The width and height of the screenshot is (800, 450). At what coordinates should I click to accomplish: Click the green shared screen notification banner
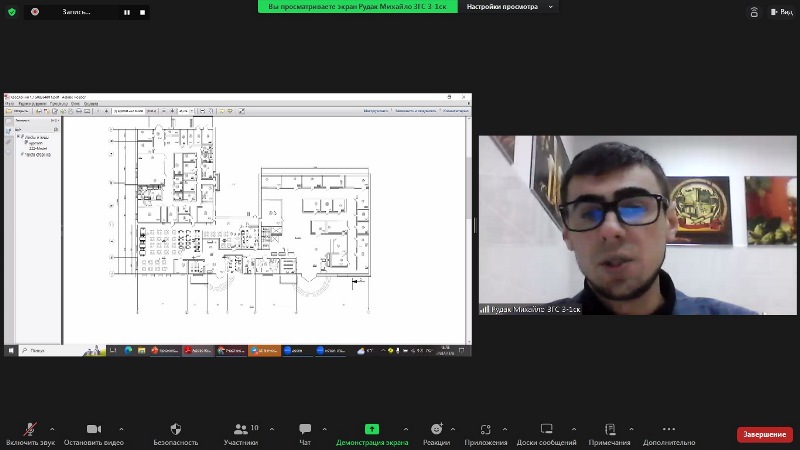coord(358,7)
